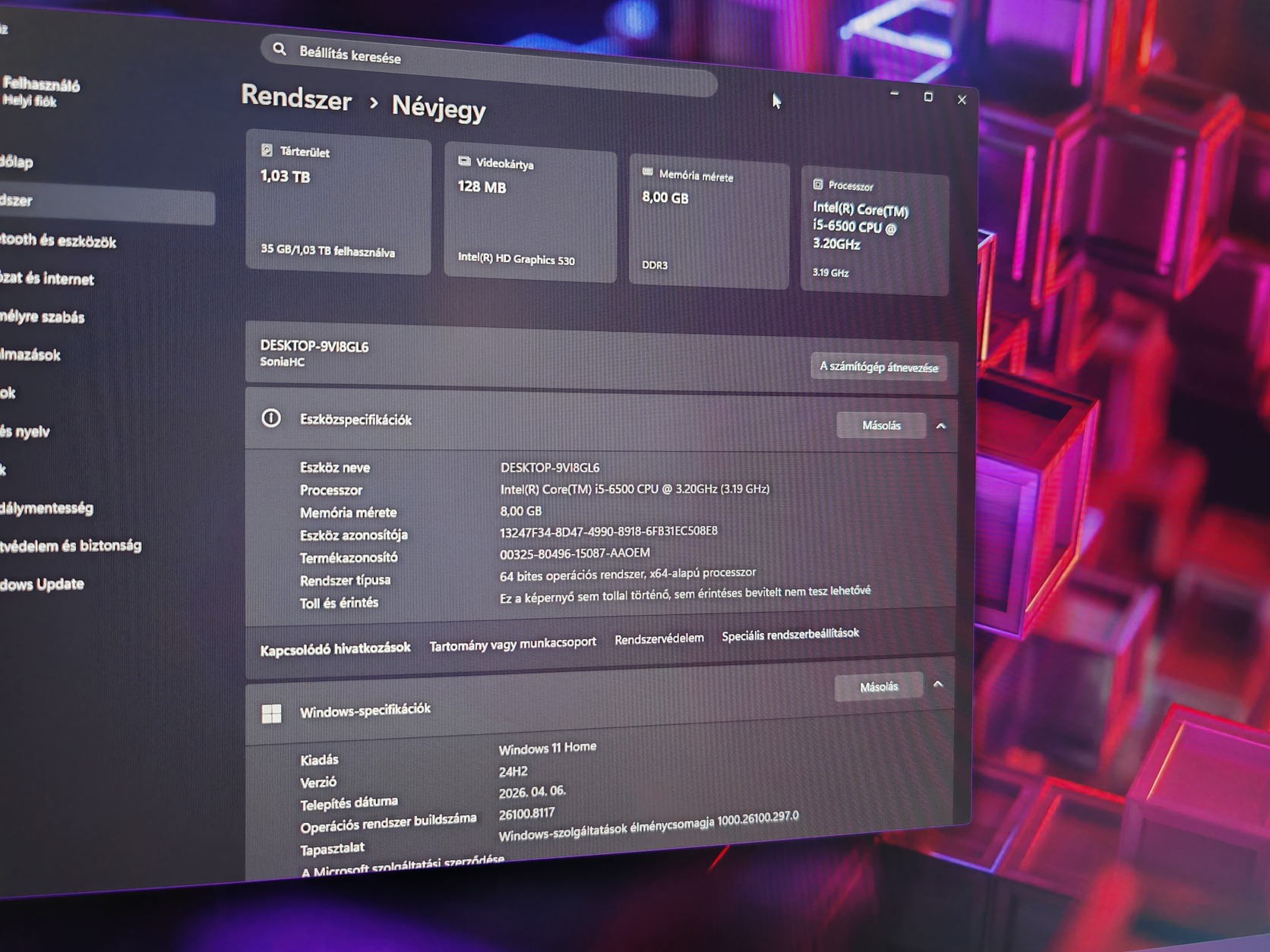
Task: Click the Tárterület storage icon
Action: coord(267,150)
